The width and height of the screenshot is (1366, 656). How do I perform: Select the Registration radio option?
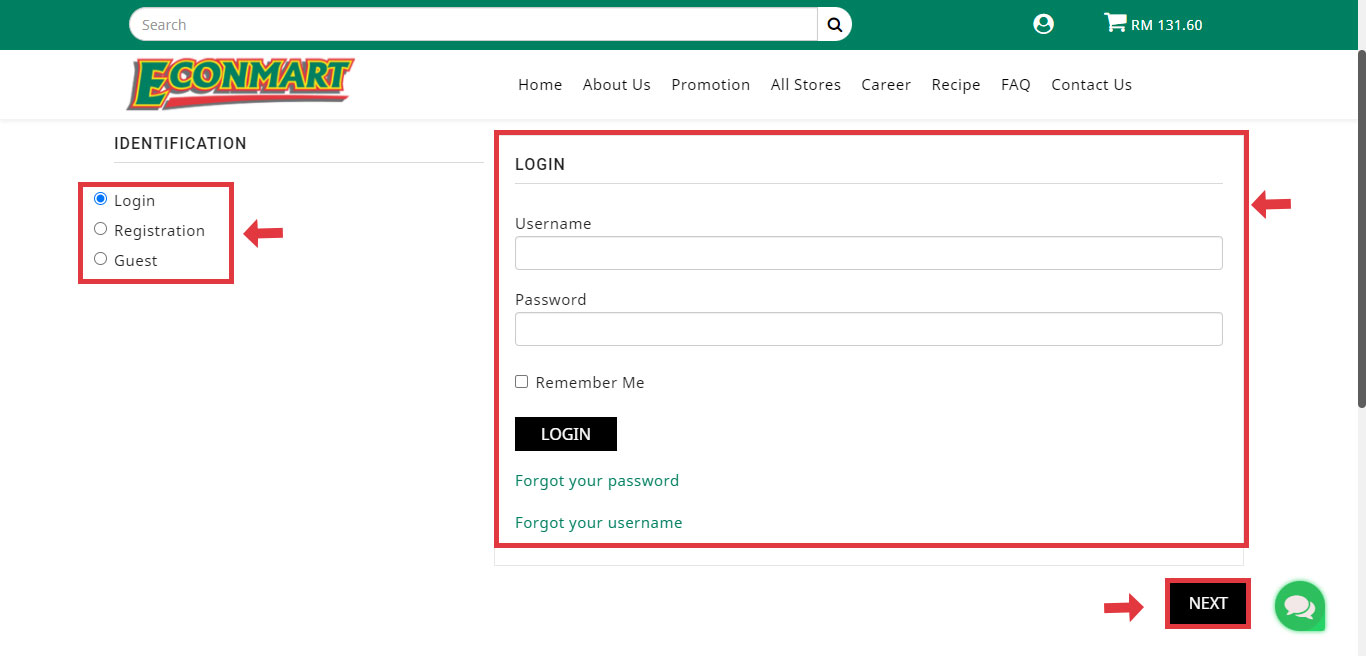[100, 229]
